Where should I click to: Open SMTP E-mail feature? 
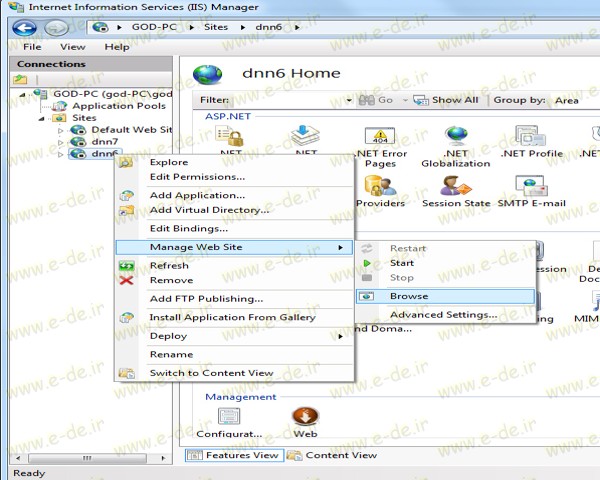tap(532, 191)
